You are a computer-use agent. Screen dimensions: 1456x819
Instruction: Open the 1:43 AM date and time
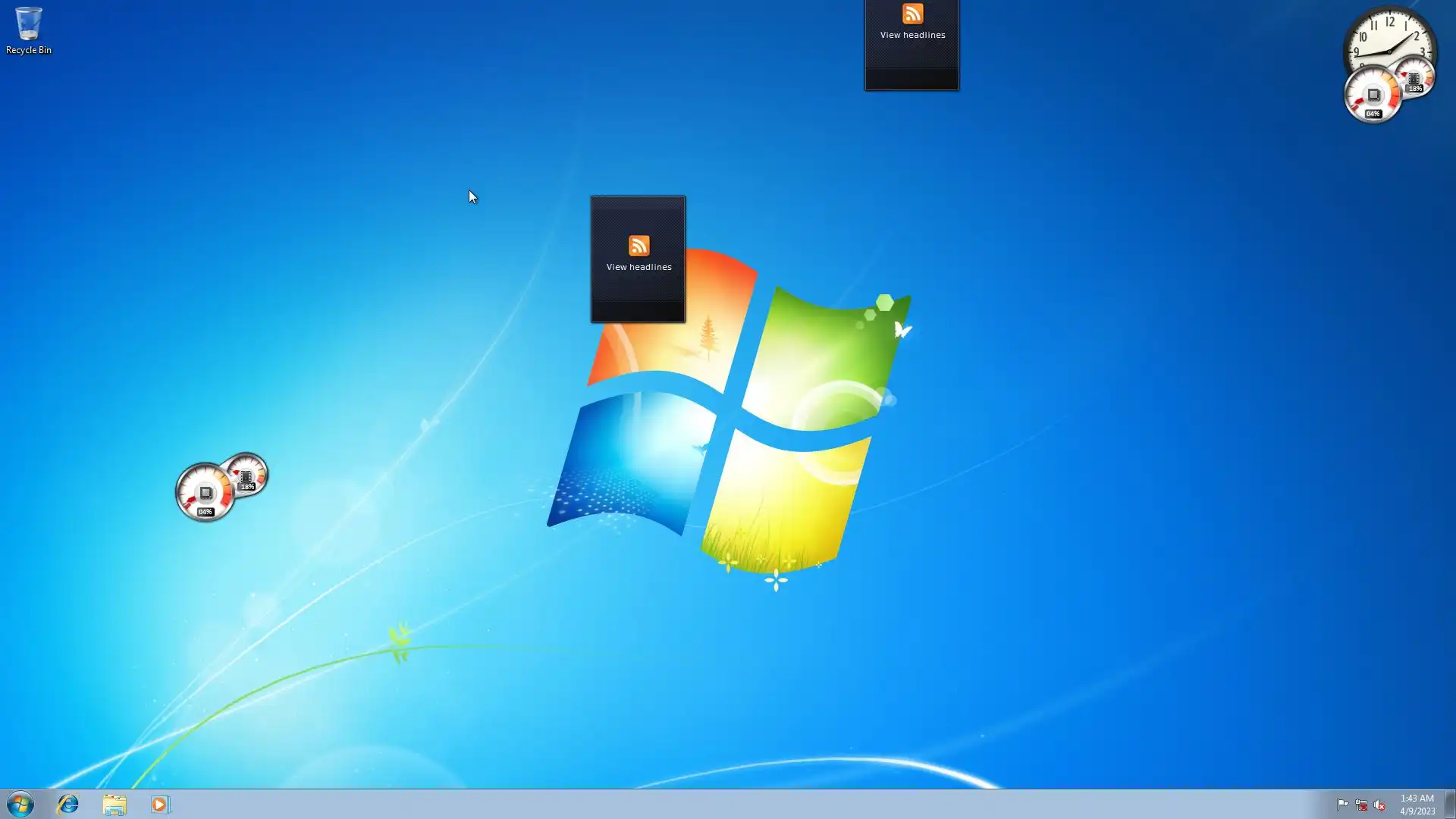(x=1417, y=804)
